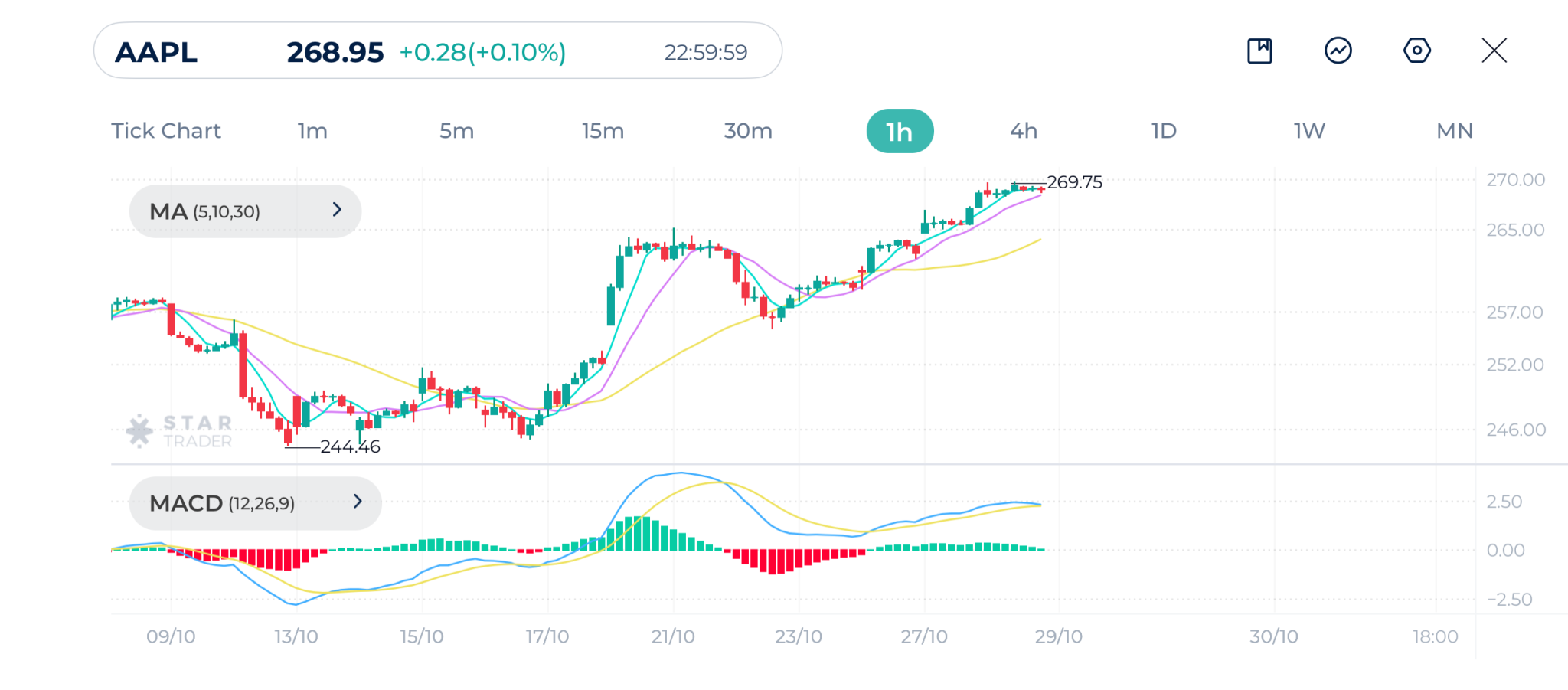Select the 5m timeframe
The width and height of the screenshot is (1568, 690).
(456, 131)
